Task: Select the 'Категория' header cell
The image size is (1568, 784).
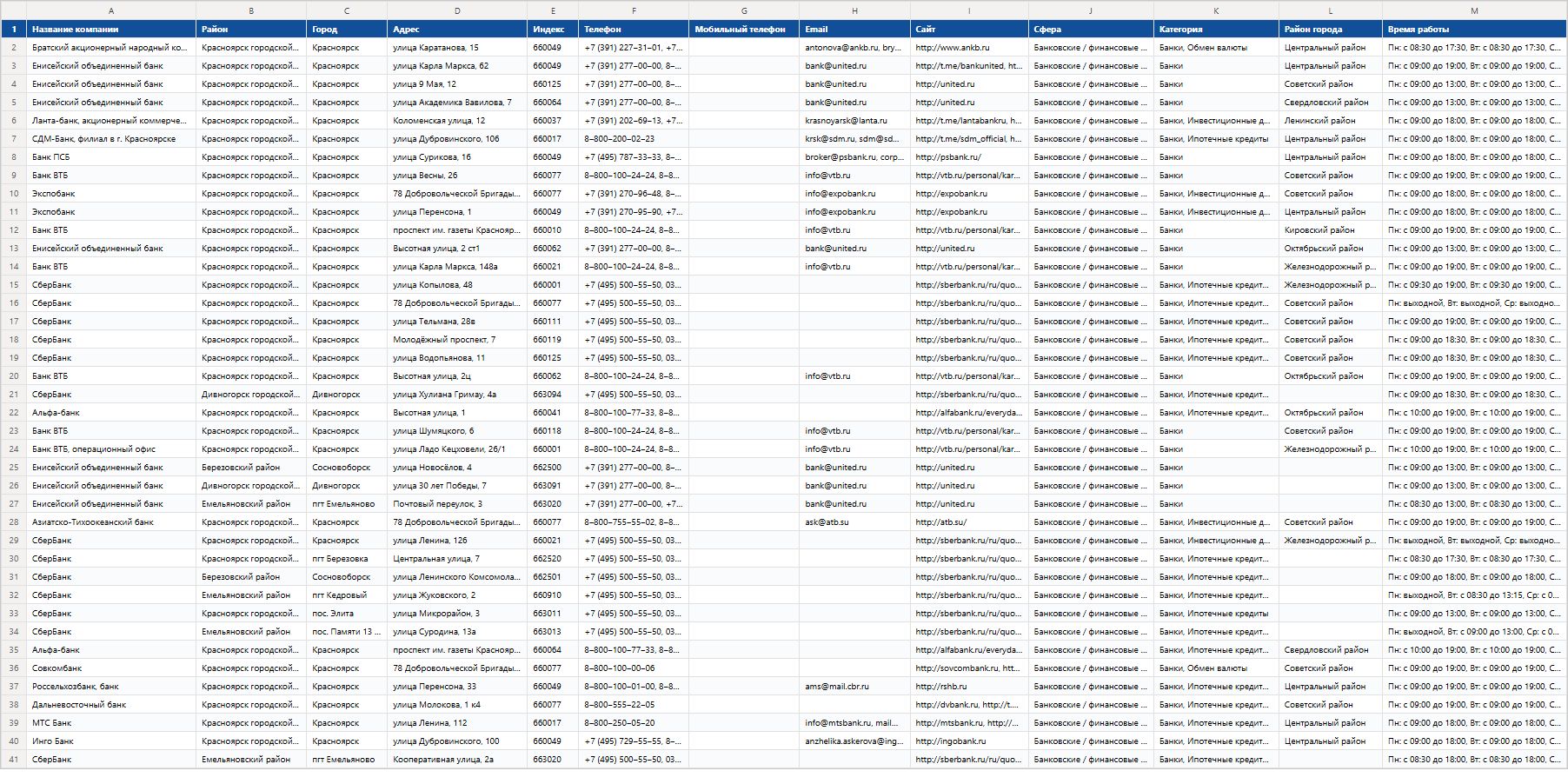Action: [1216, 30]
